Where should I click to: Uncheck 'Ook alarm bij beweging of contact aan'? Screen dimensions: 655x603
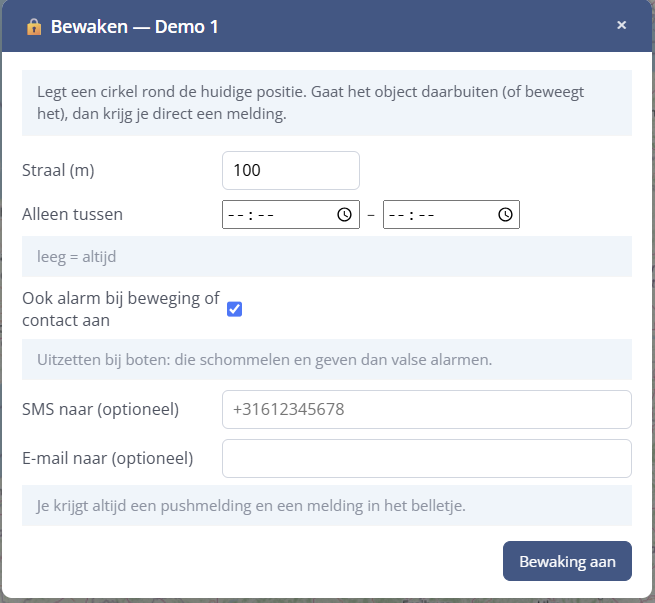pos(234,309)
